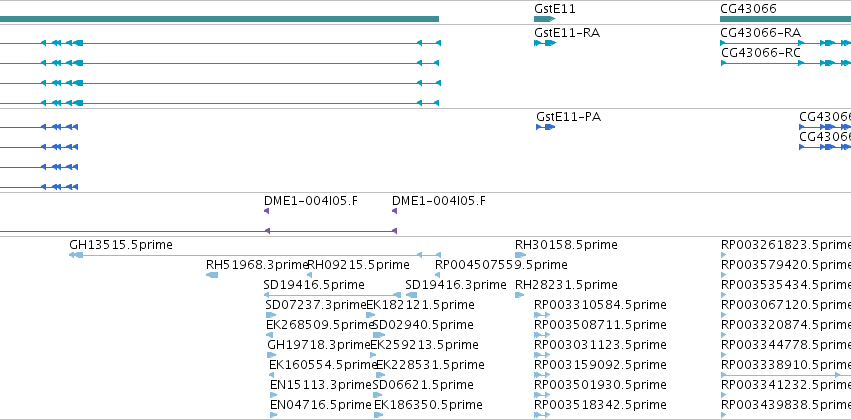Select the RP003501930.5prime label
The width and height of the screenshot is (851, 420).
point(600,385)
